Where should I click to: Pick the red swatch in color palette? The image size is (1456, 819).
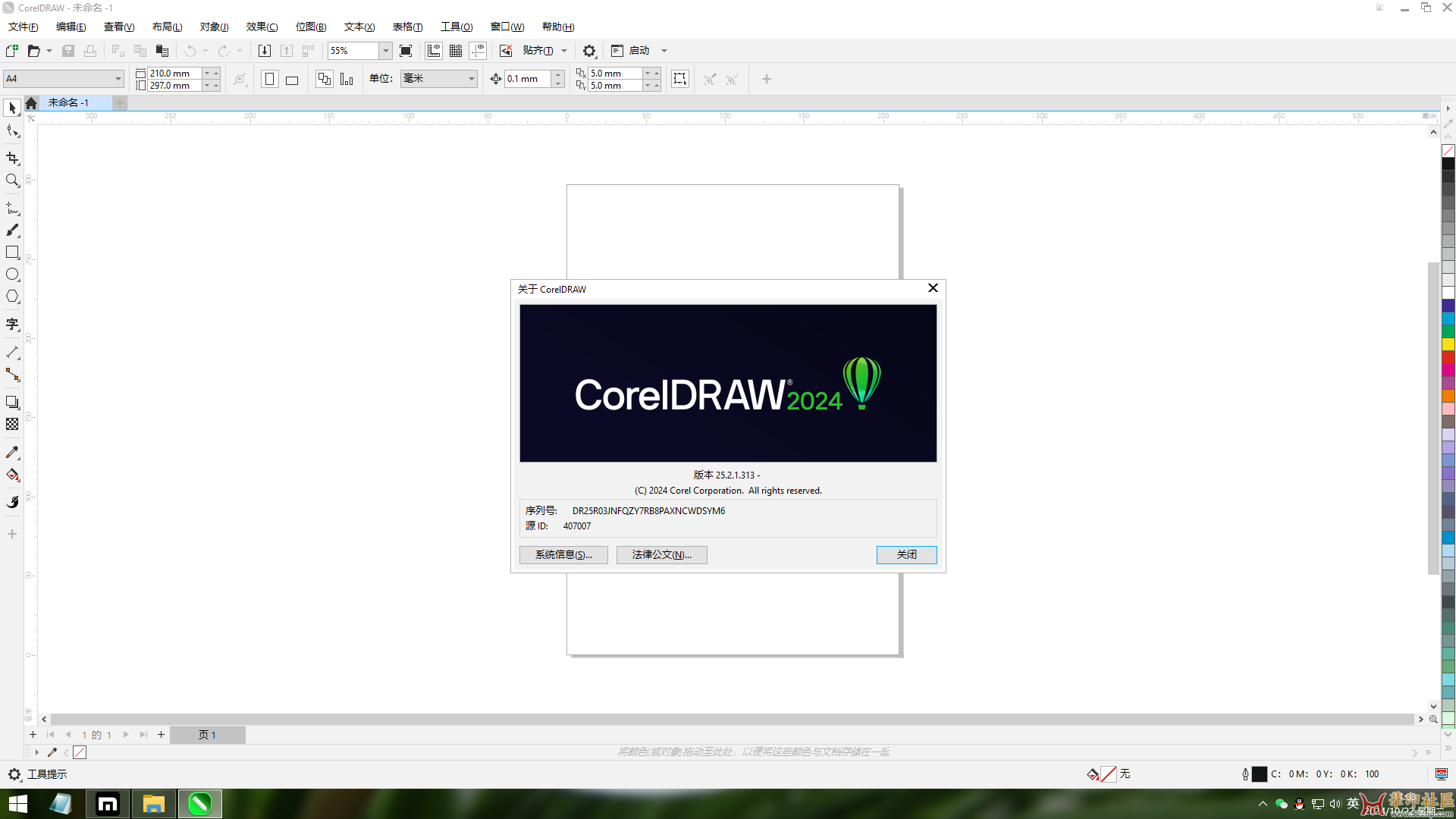coord(1448,357)
